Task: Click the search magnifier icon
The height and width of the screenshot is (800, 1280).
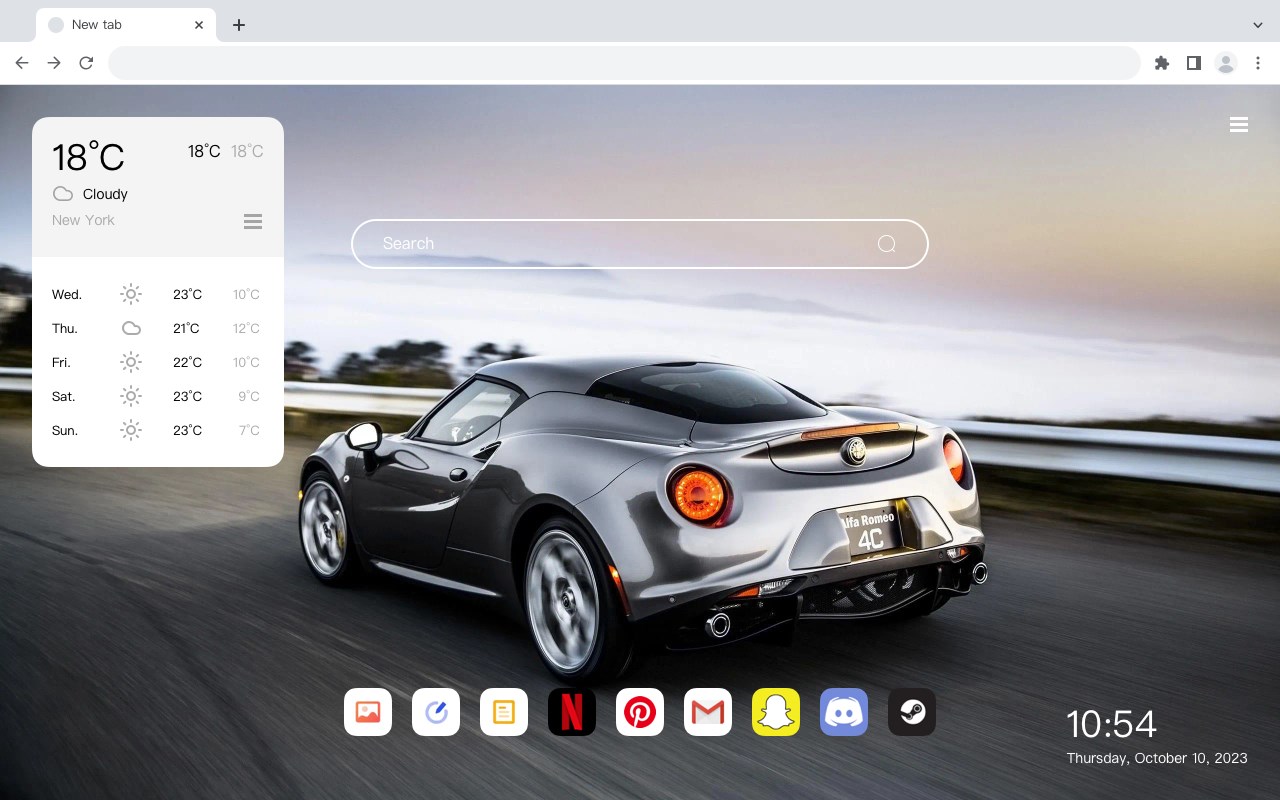Action: click(886, 244)
